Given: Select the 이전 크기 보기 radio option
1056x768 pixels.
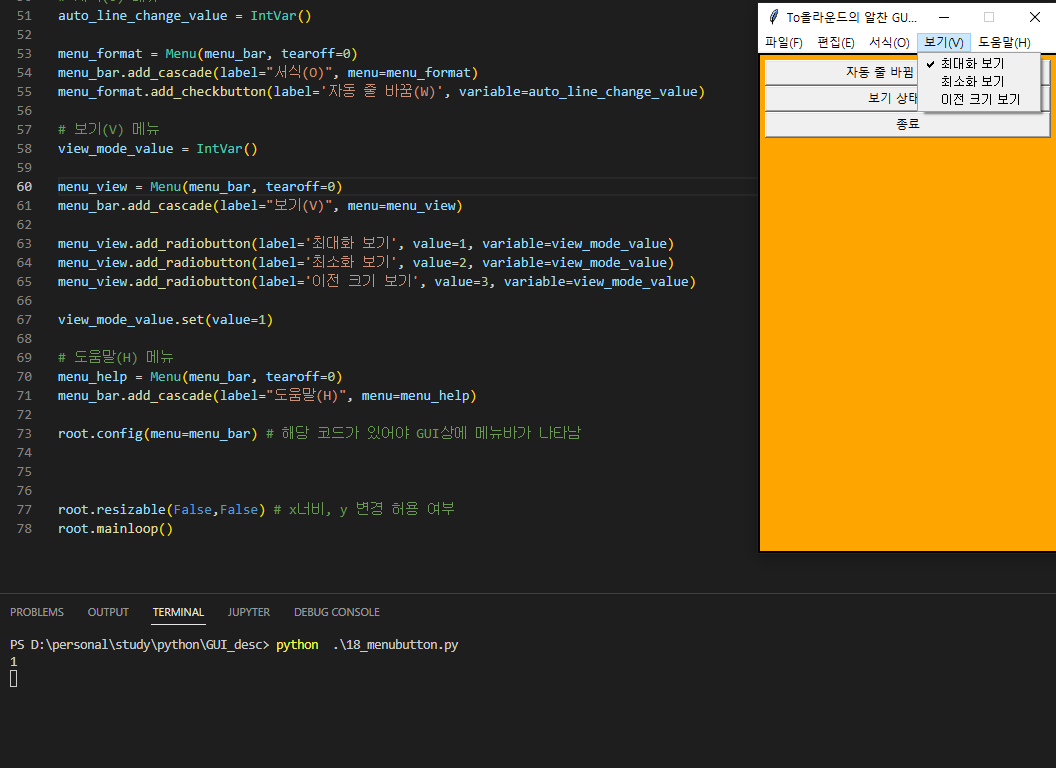Looking at the screenshot, I should coord(979,100).
